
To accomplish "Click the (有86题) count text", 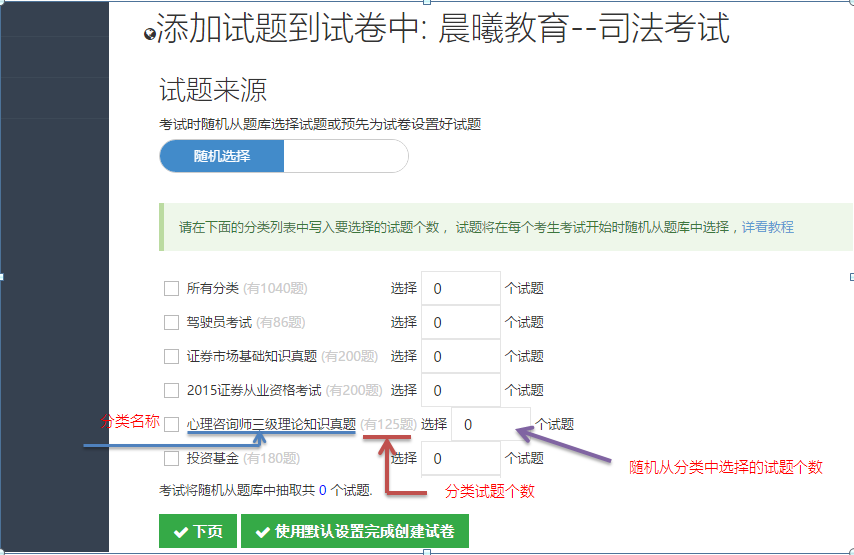I will [x=280, y=322].
